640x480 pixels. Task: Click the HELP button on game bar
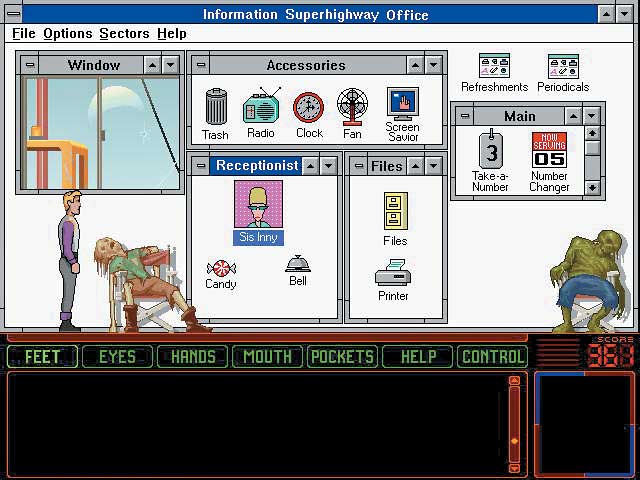pyautogui.click(x=418, y=356)
